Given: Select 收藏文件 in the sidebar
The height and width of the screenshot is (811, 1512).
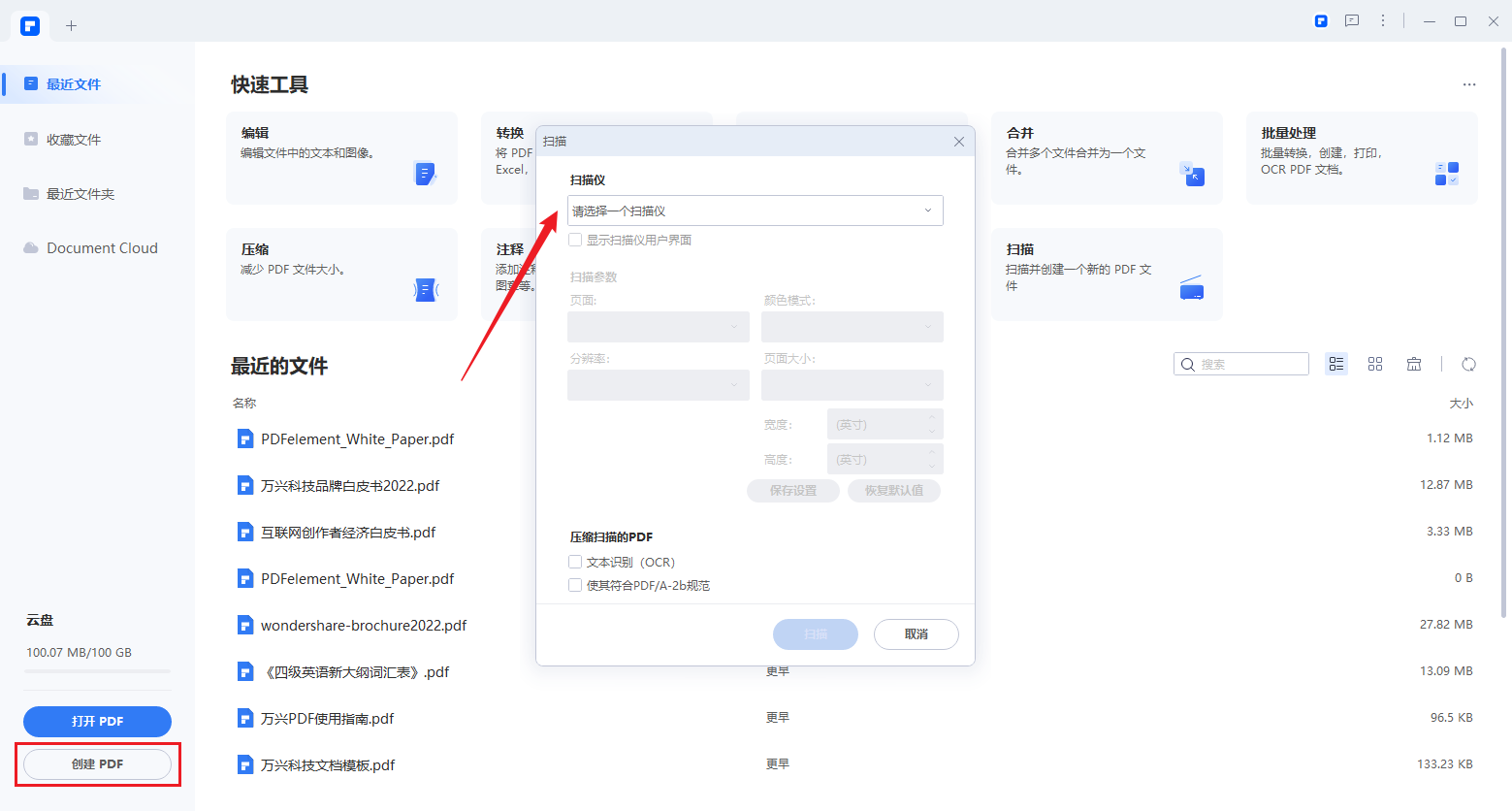Looking at the screenshot, I should 74,140.
